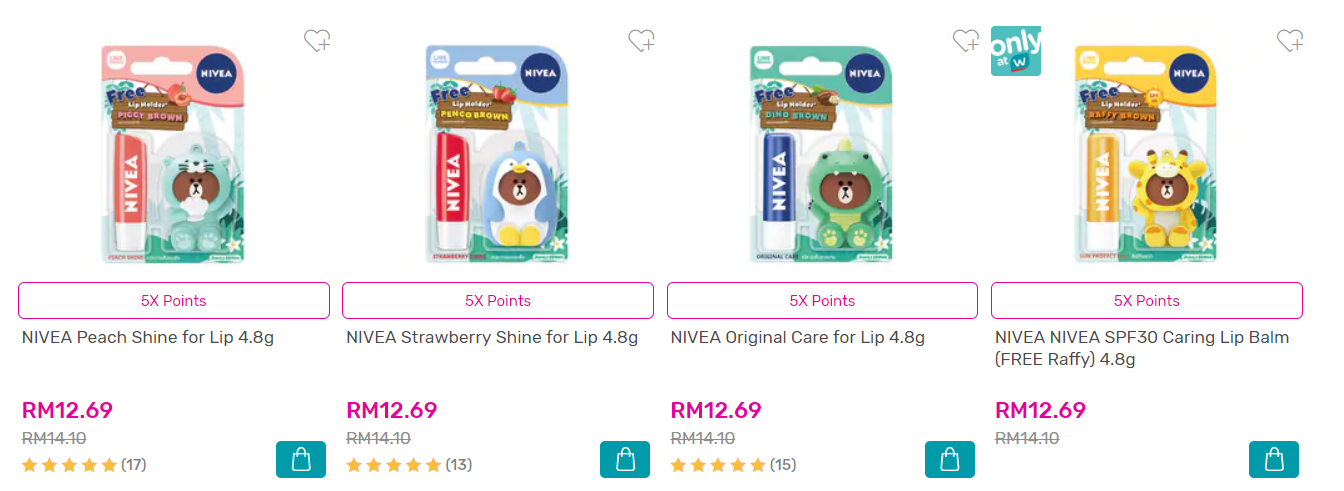The width and height of the screenshot is (1344, 491).
Task: Add Strawberry Shine to shopping bag
Action: tap(625, 460)
